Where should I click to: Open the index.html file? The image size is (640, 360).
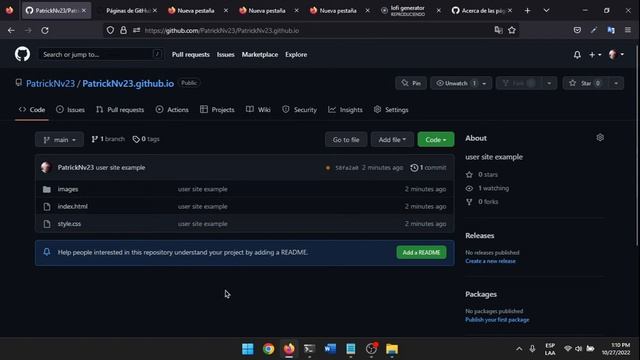tap(73, 206)
